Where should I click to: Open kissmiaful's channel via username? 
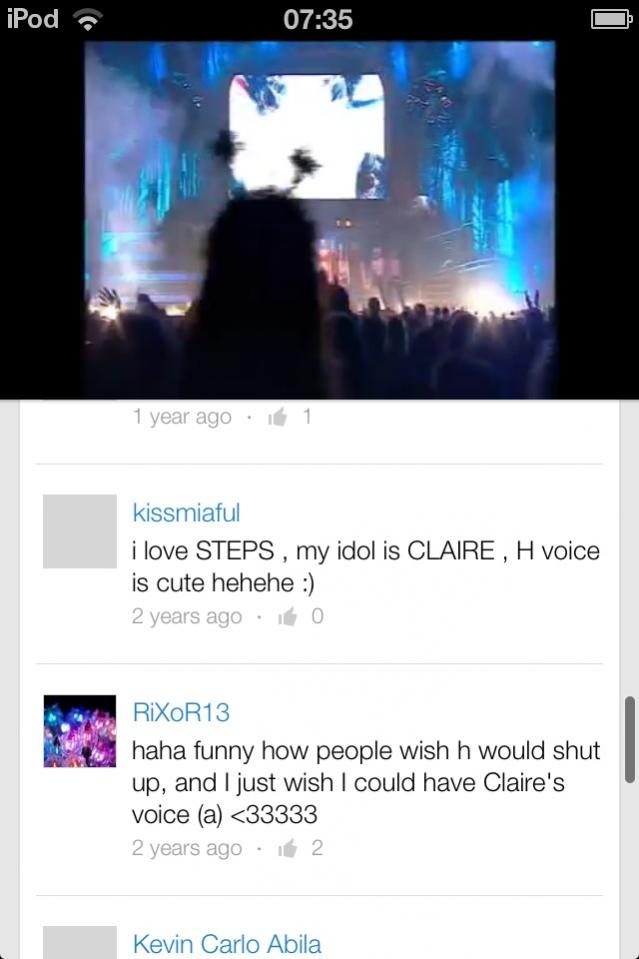(186, 513)
